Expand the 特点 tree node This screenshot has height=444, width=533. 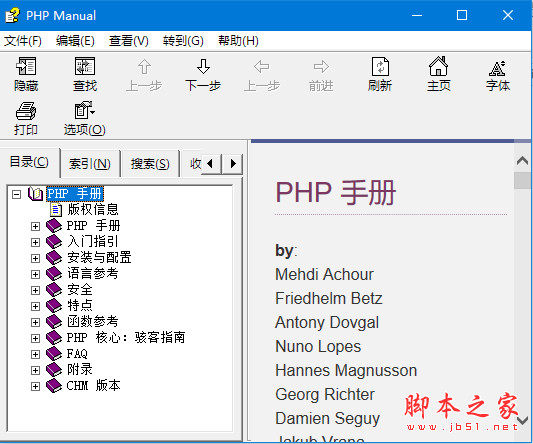[x=35, y=306]
